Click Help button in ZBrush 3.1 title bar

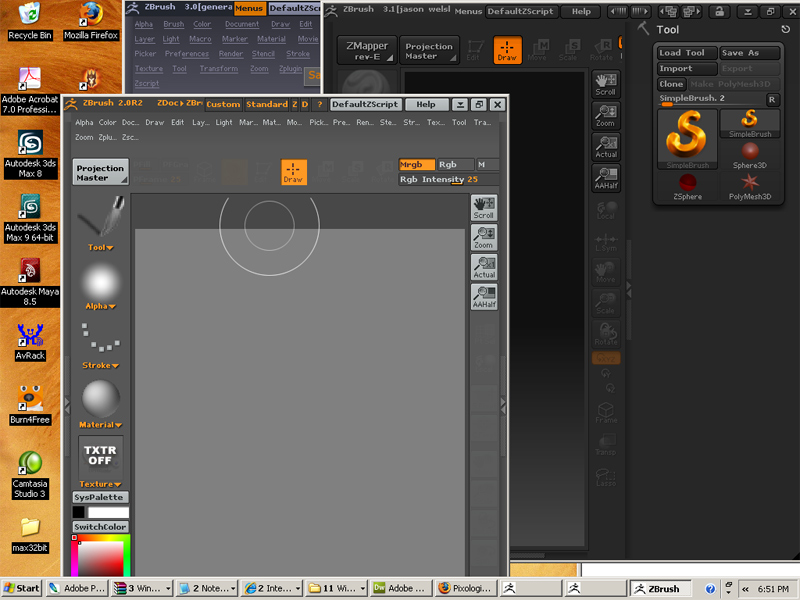pyautogui.click(x=581, y=11)
